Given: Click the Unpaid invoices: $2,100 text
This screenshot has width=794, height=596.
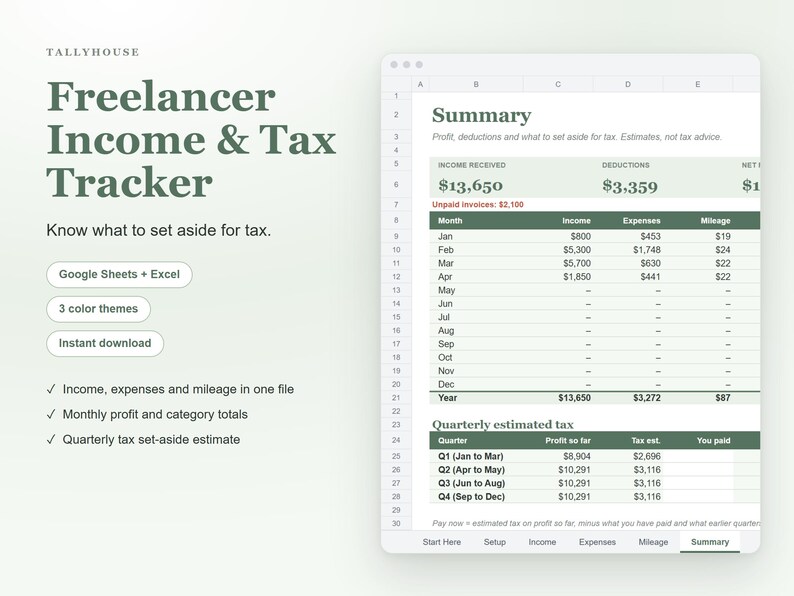Looking at the screenshot, I should coord(478,205).
